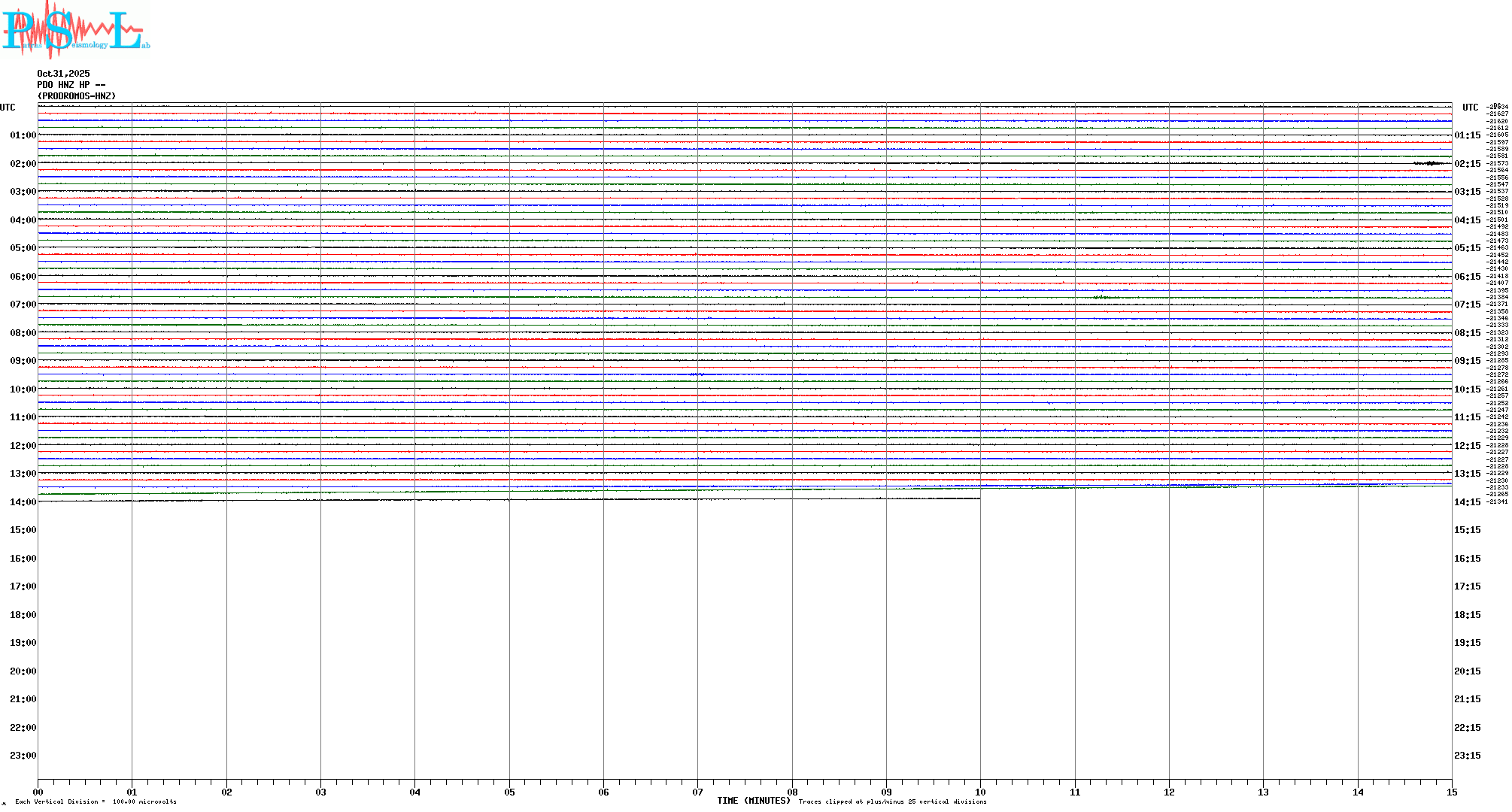Toggle the UTC label on the left axis

tap(8, 108)
